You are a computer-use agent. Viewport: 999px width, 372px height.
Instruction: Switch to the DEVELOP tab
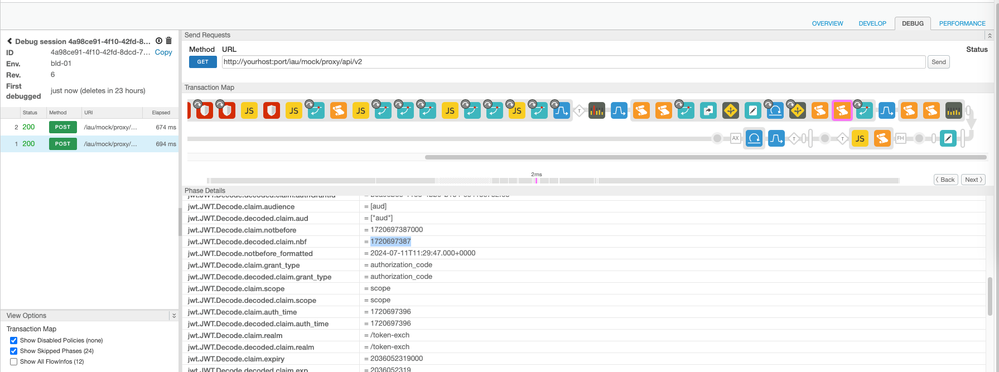tap(872, 24)
